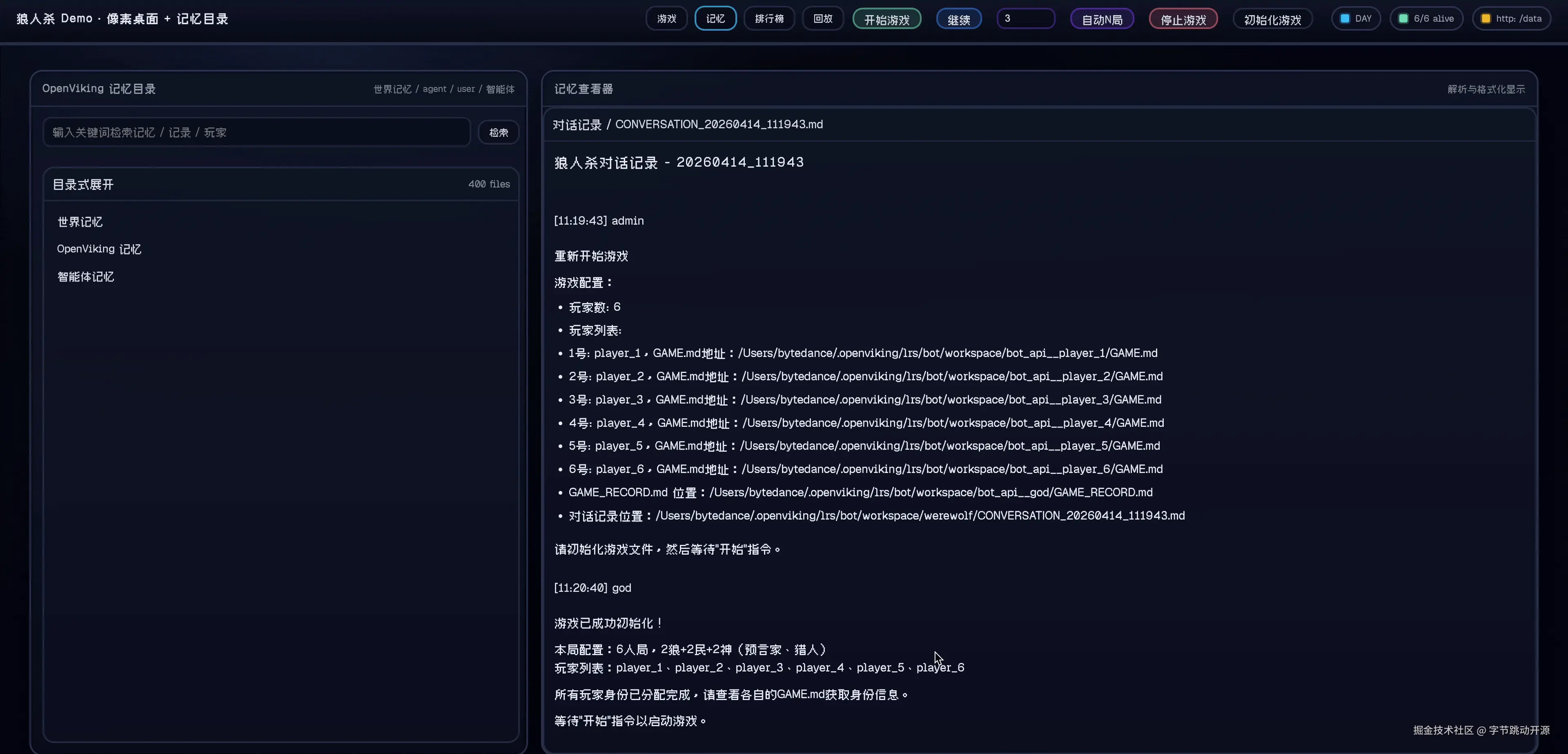Click the 检索 search button
The height and width of the screenshot is (754, 1568).
(x=499, y=132)
